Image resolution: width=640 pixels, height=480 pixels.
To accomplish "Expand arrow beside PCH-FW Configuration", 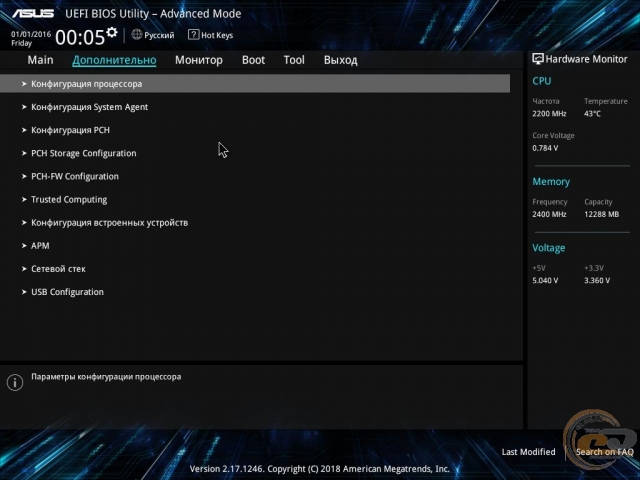I will coord(24,176).
